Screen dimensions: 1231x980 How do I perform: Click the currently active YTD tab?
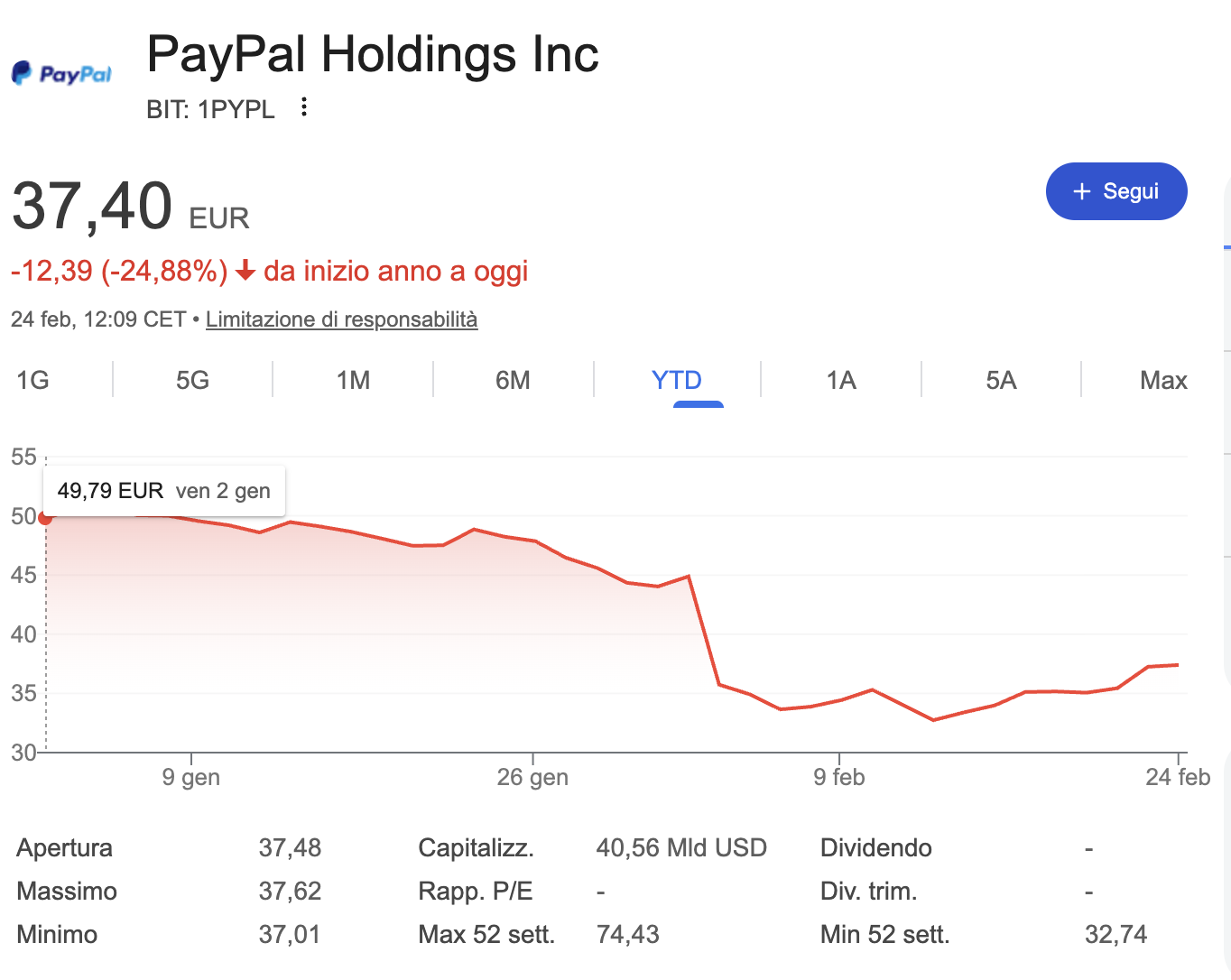click(676, 380)
